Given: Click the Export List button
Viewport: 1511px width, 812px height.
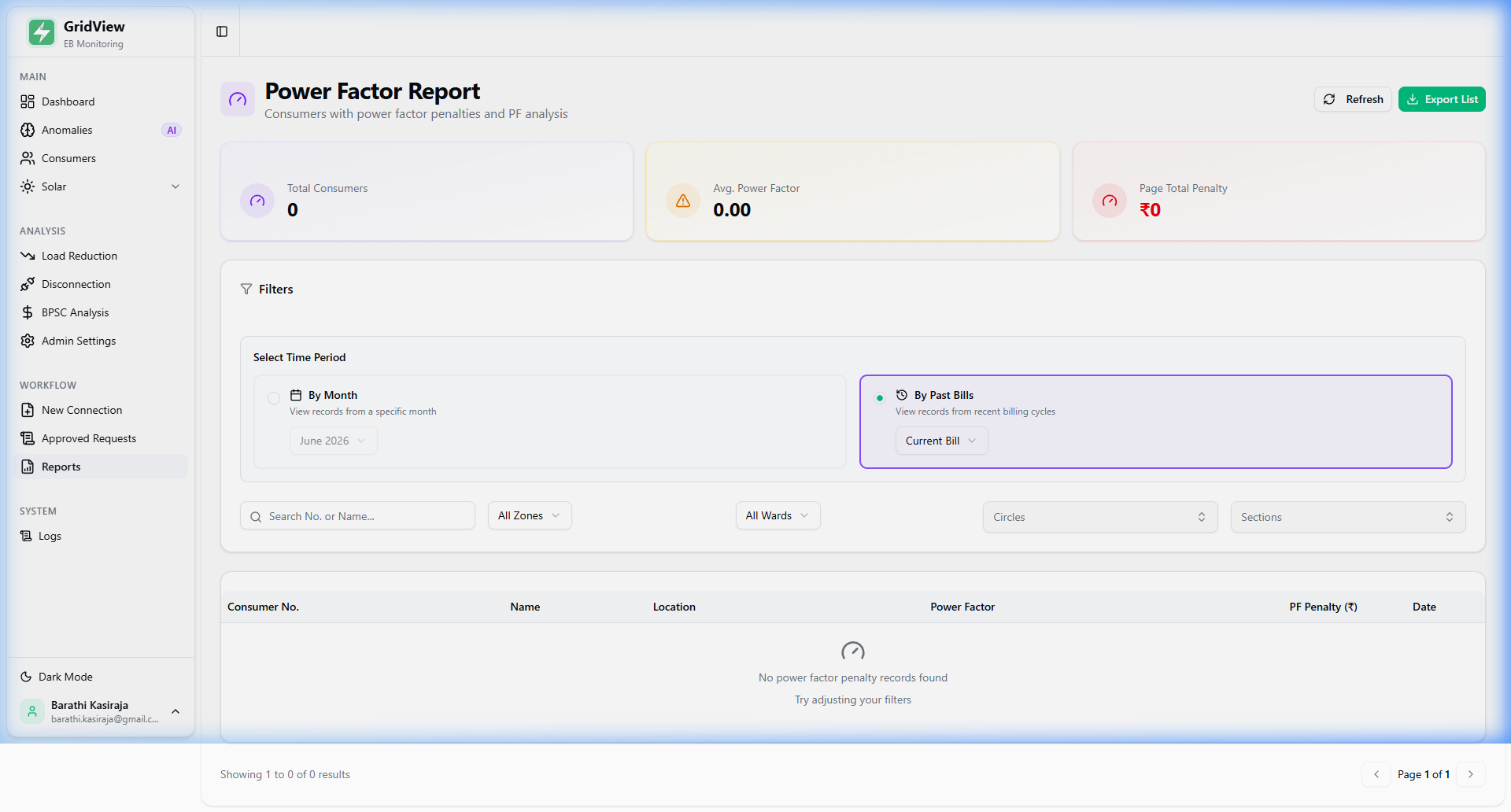Looking at the screenshot, I should (1442, 99).
